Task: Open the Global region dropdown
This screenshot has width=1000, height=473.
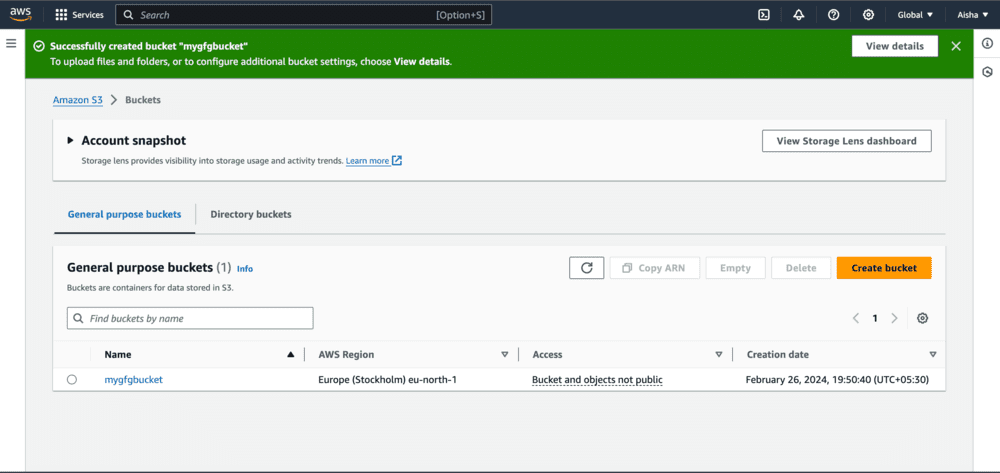Action: (x=915, y=15)
